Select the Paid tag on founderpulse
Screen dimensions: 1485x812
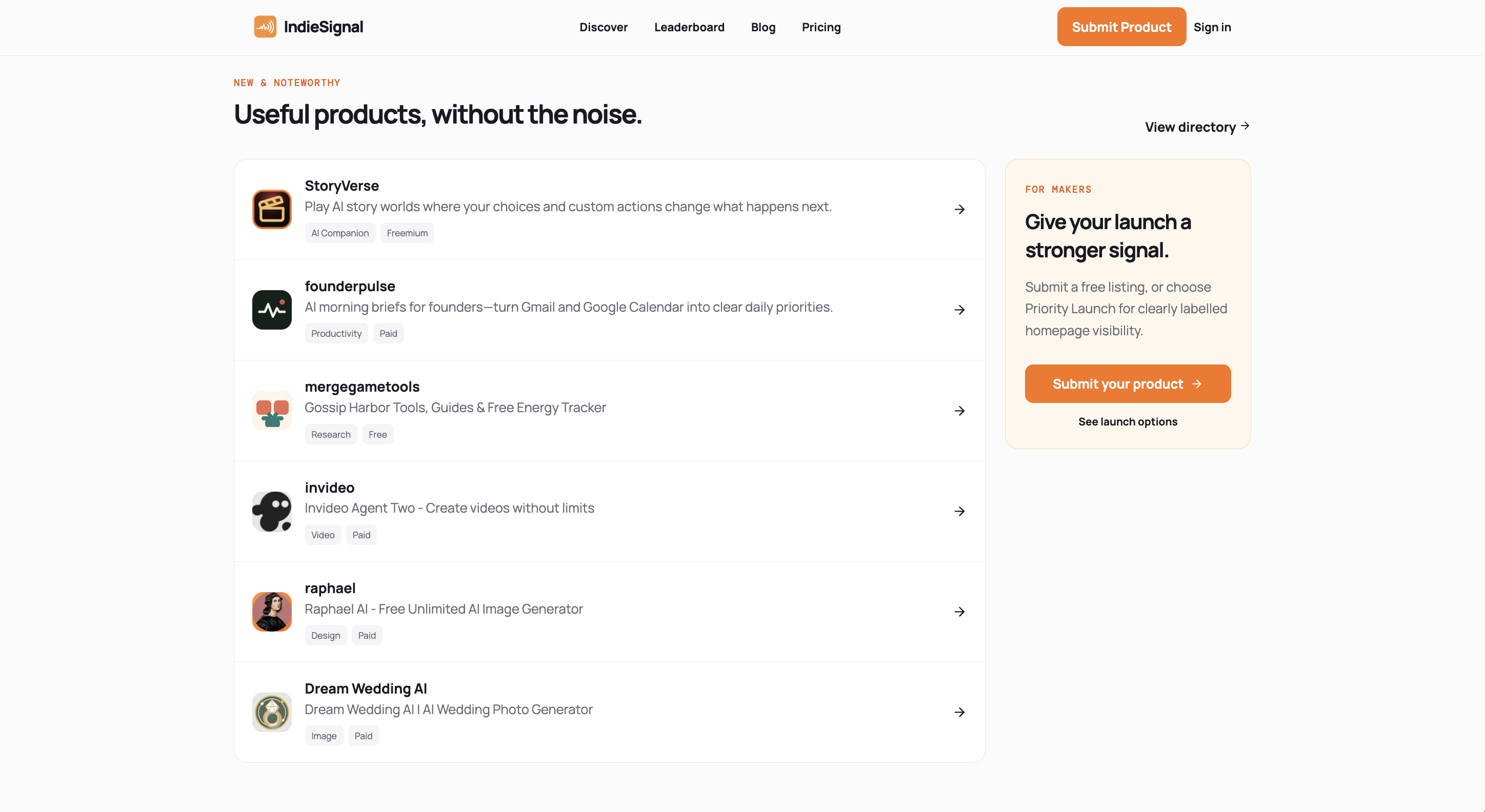tap(388, 334)
